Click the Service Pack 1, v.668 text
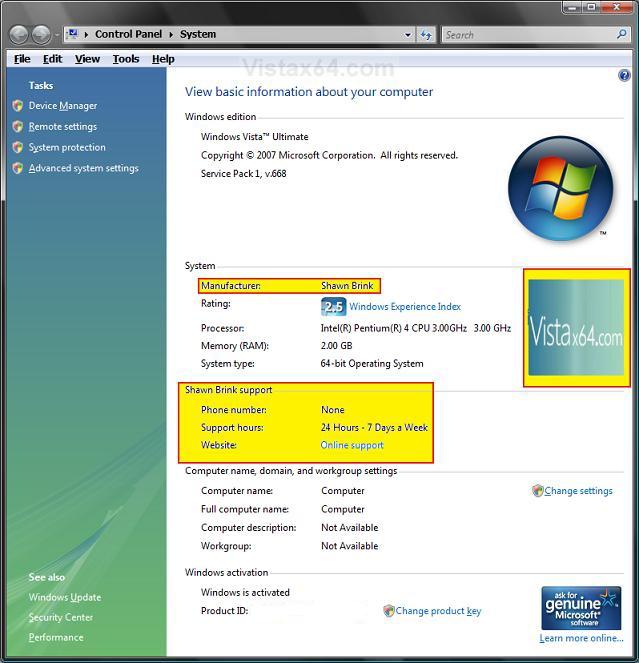639x663 pixels. [x=244, y=173]
